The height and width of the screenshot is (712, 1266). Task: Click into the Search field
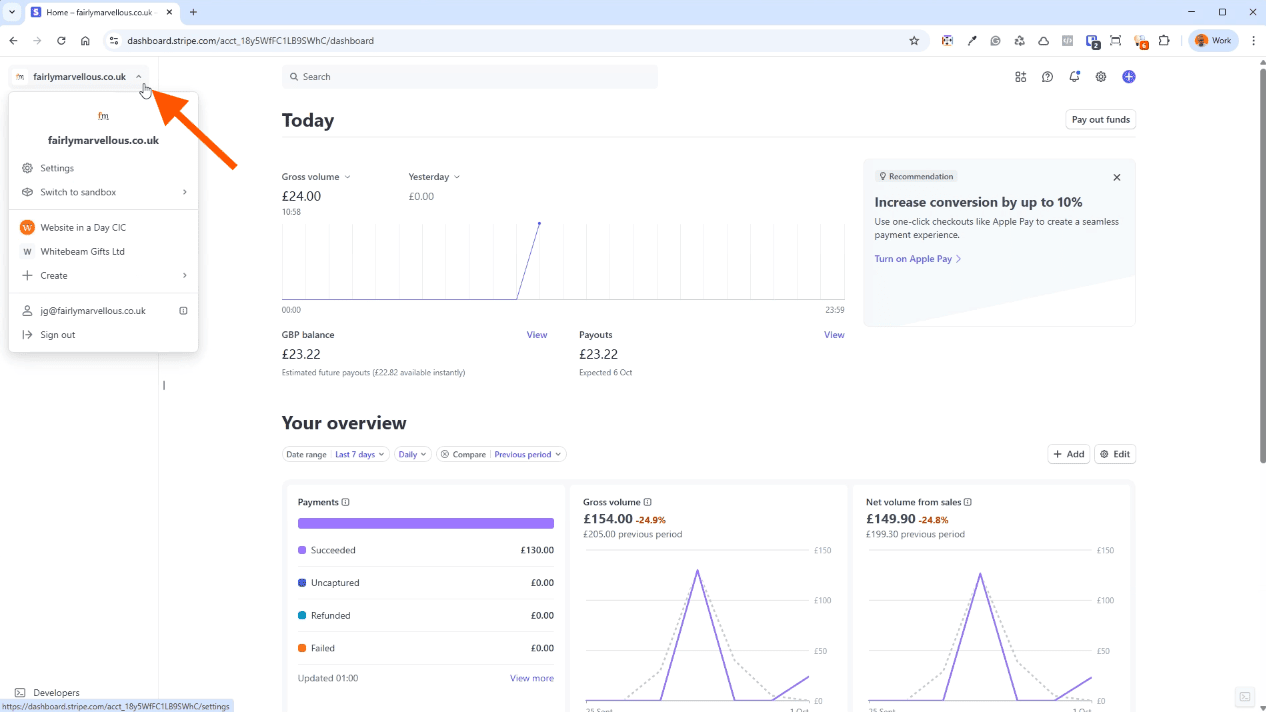point(470,77)
